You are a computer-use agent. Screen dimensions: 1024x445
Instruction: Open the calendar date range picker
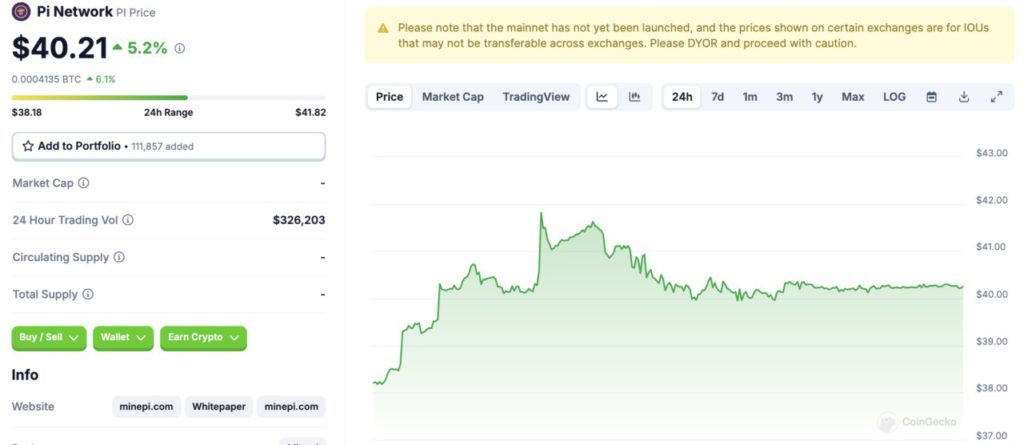(931, 97)
